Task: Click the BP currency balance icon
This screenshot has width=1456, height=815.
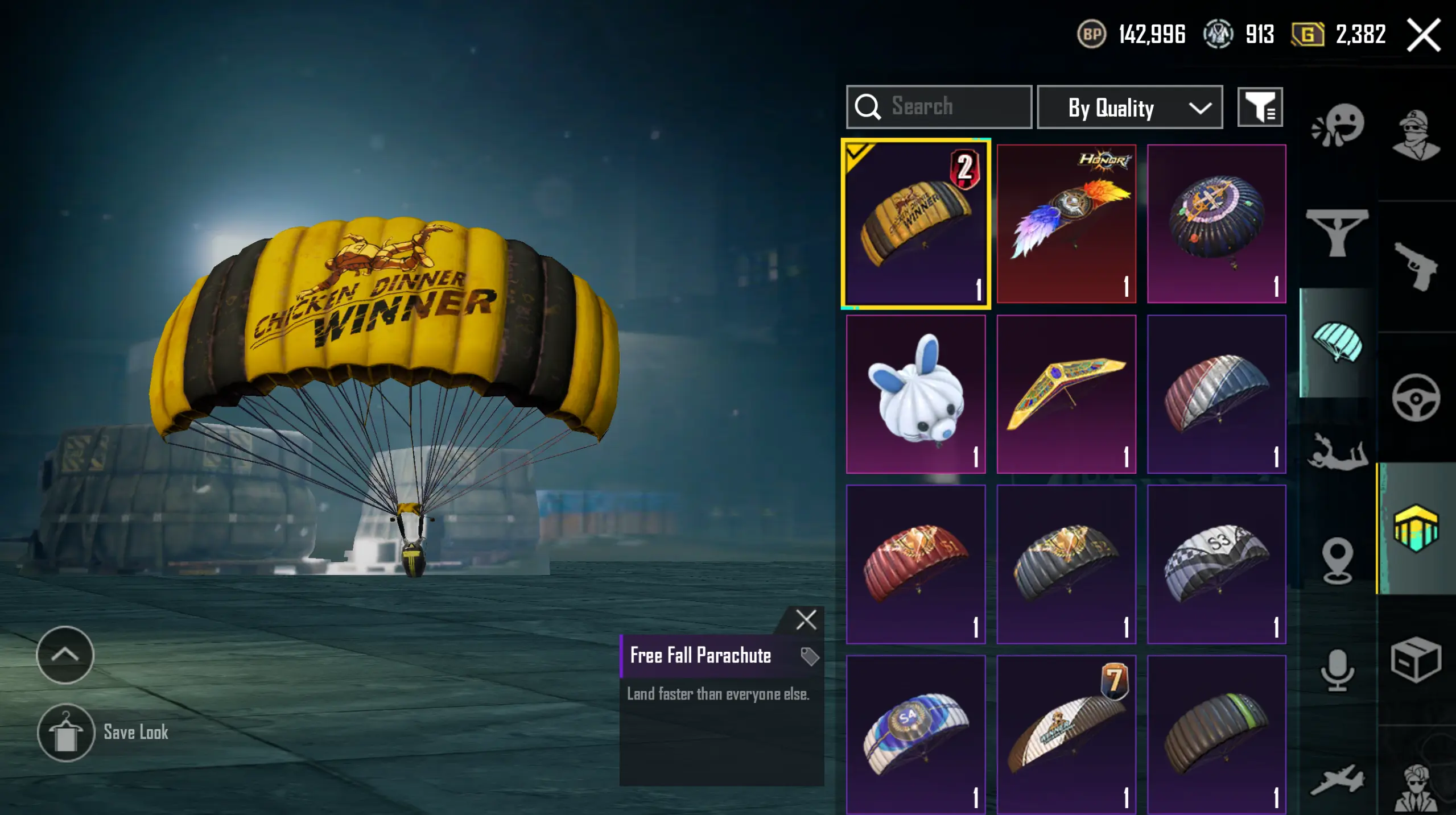Action: [1091, 34]
